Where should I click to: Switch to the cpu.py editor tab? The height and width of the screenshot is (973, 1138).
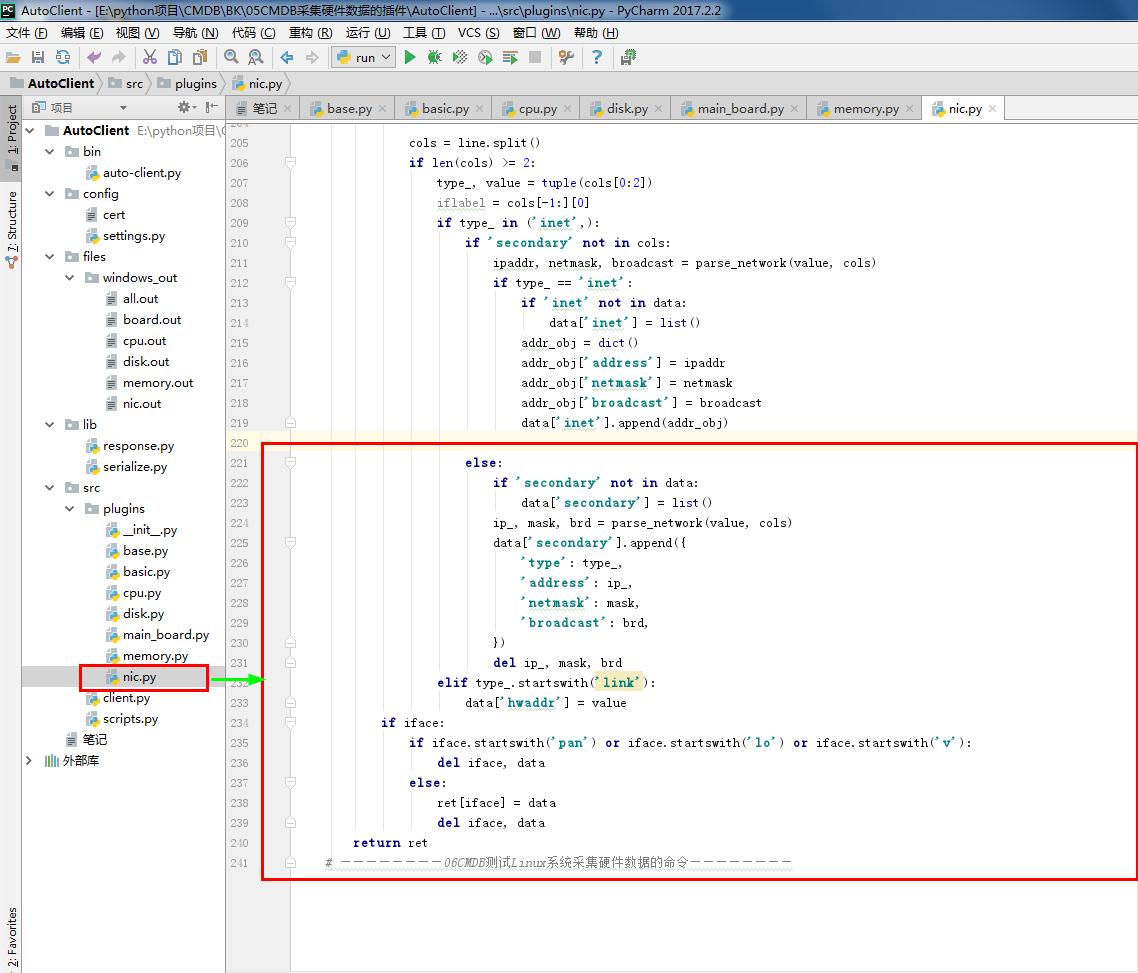pyautogui.click(x=537, y=109)
